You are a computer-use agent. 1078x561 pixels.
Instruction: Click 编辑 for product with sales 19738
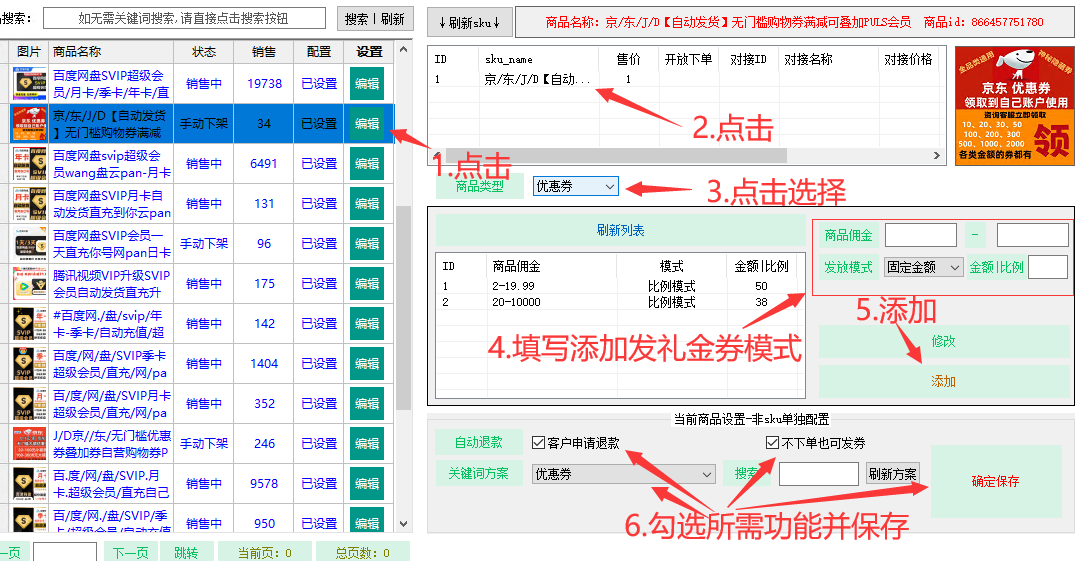366,84
